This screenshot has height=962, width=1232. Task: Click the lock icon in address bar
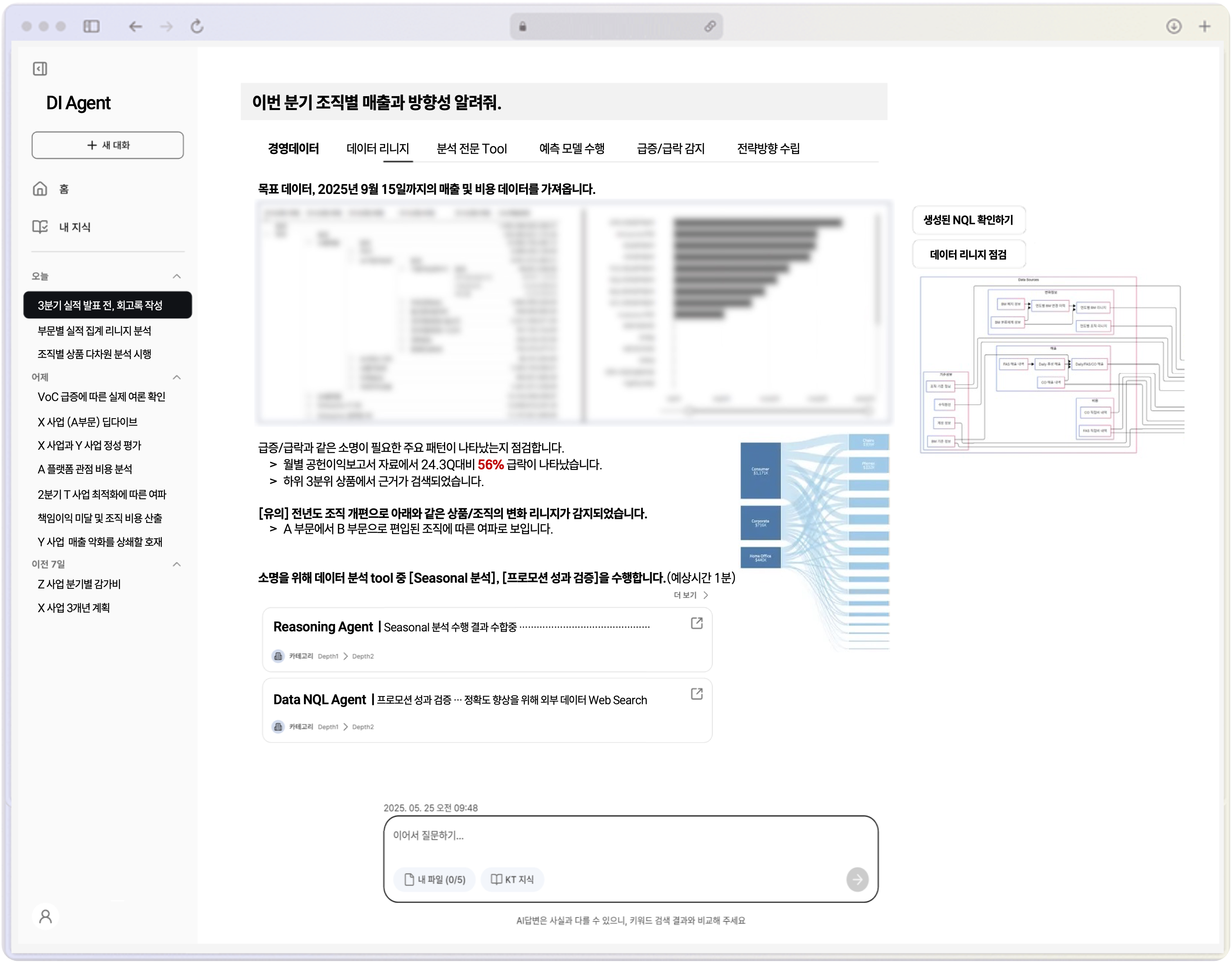click(x=523, y=27)
